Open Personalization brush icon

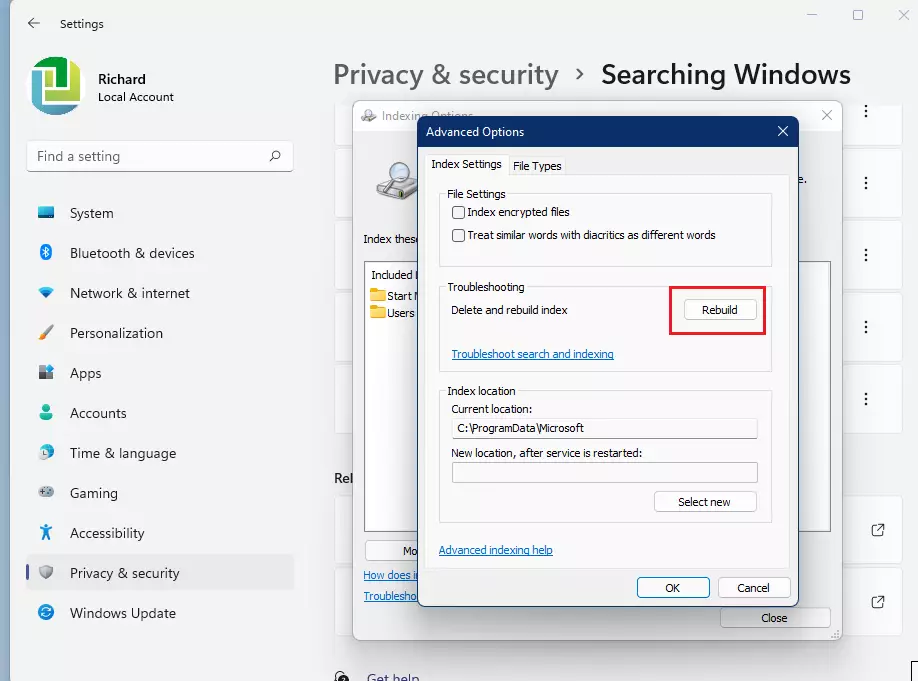46,333
